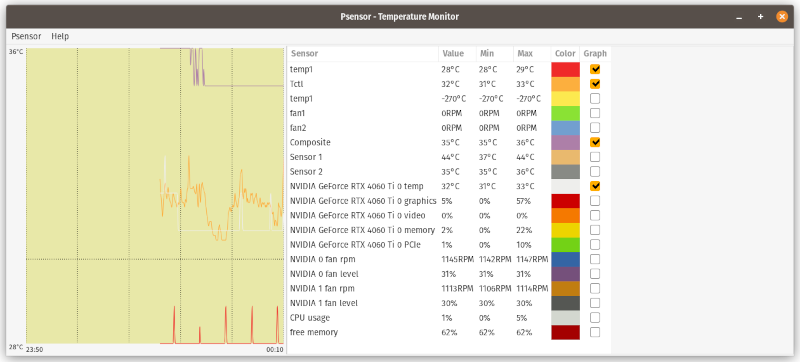800x362 pixels.
Task: Click the 1147RPM max cell
Action: (x=533, y=259)
